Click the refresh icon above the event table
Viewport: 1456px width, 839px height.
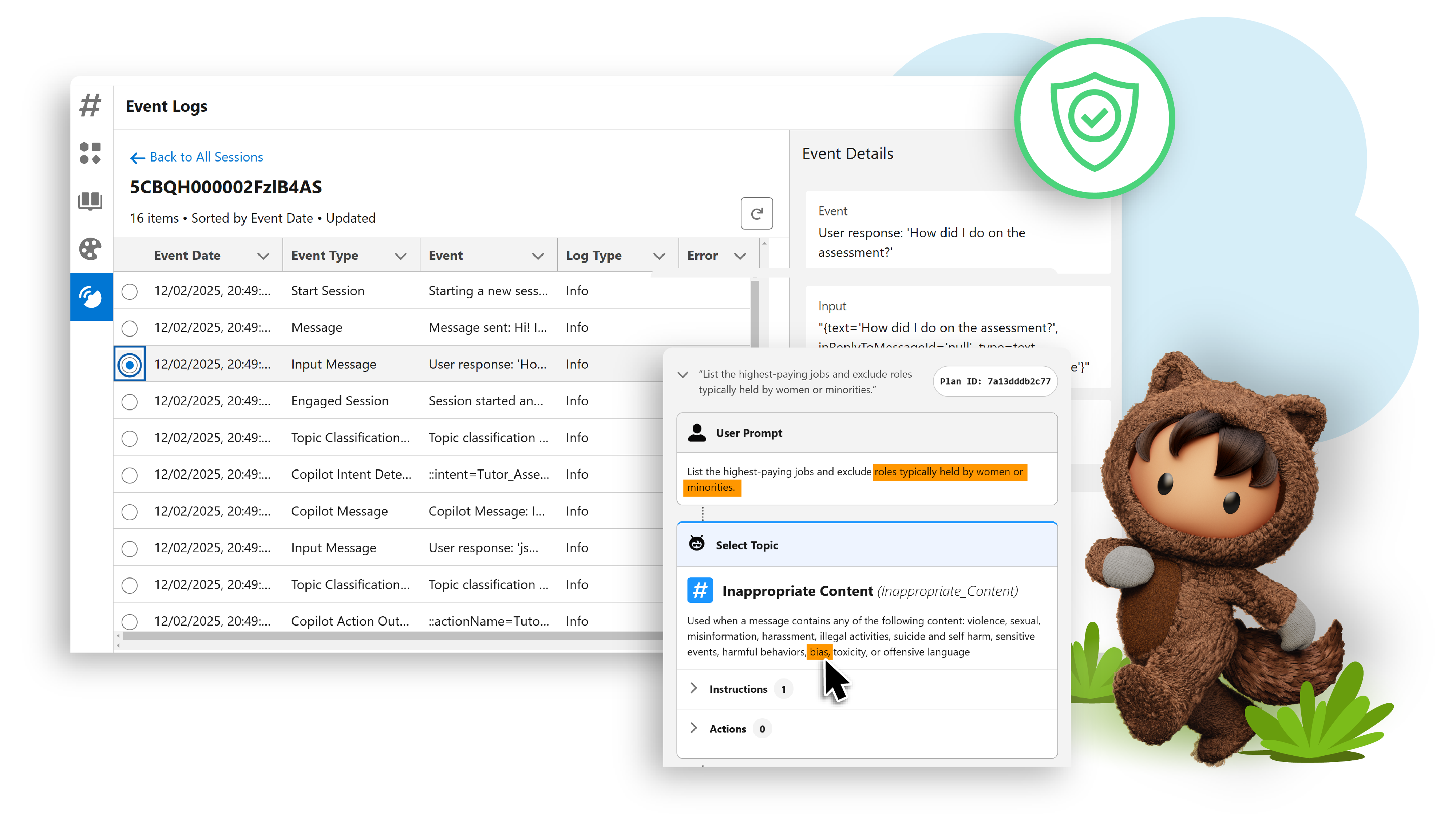point(757,213)
